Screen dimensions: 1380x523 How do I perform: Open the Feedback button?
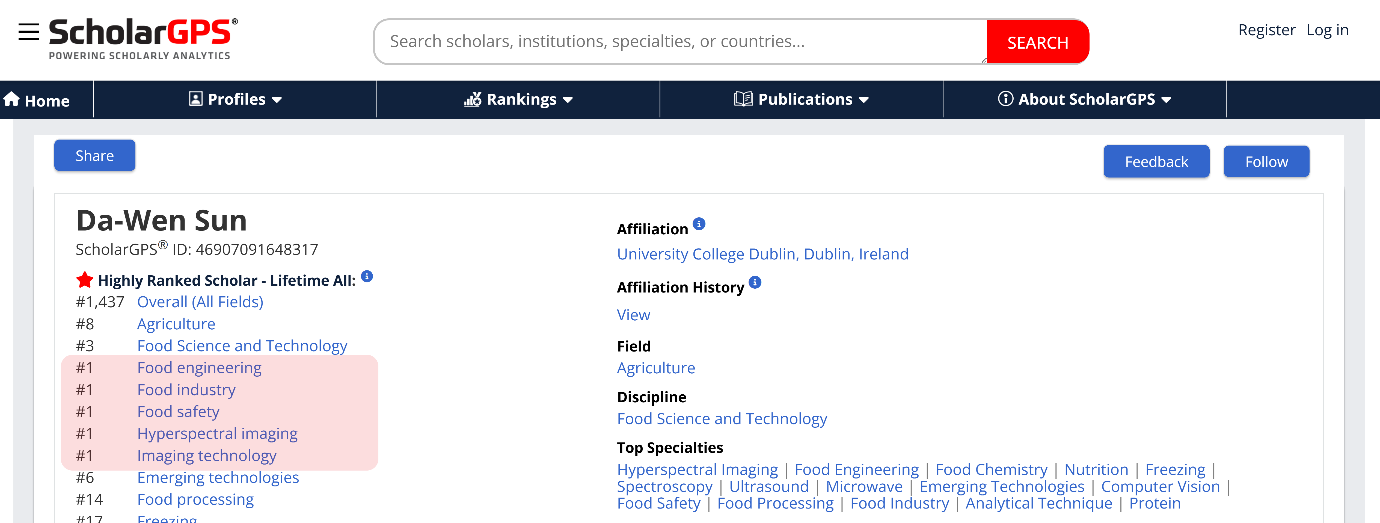click(1156, 162)
